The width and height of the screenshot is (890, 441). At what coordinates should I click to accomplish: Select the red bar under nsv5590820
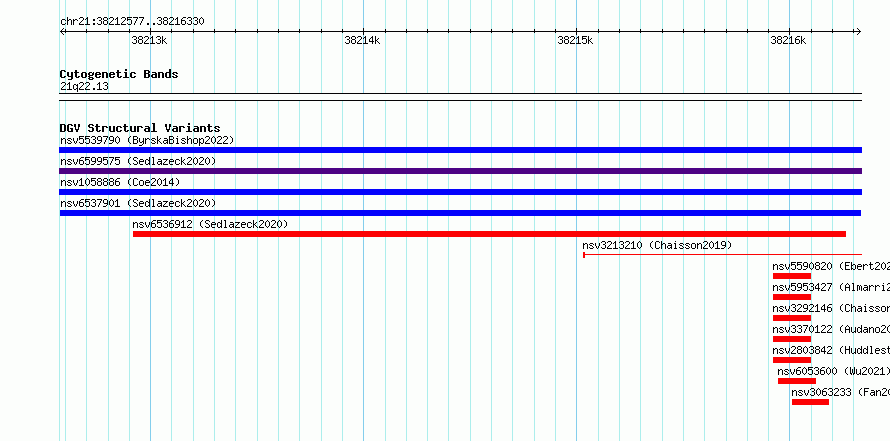[x=792, y=276]
